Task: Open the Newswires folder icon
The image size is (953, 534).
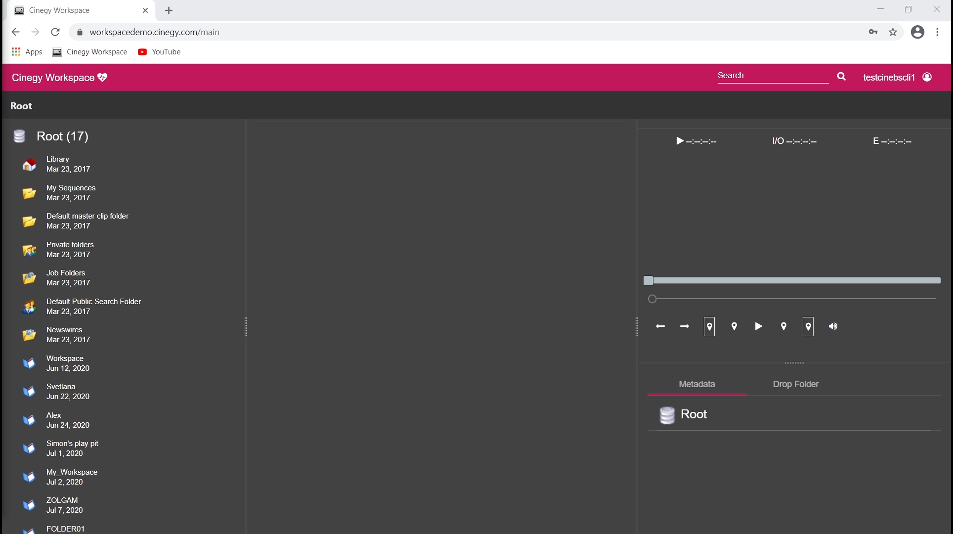Action: (29, 335)
